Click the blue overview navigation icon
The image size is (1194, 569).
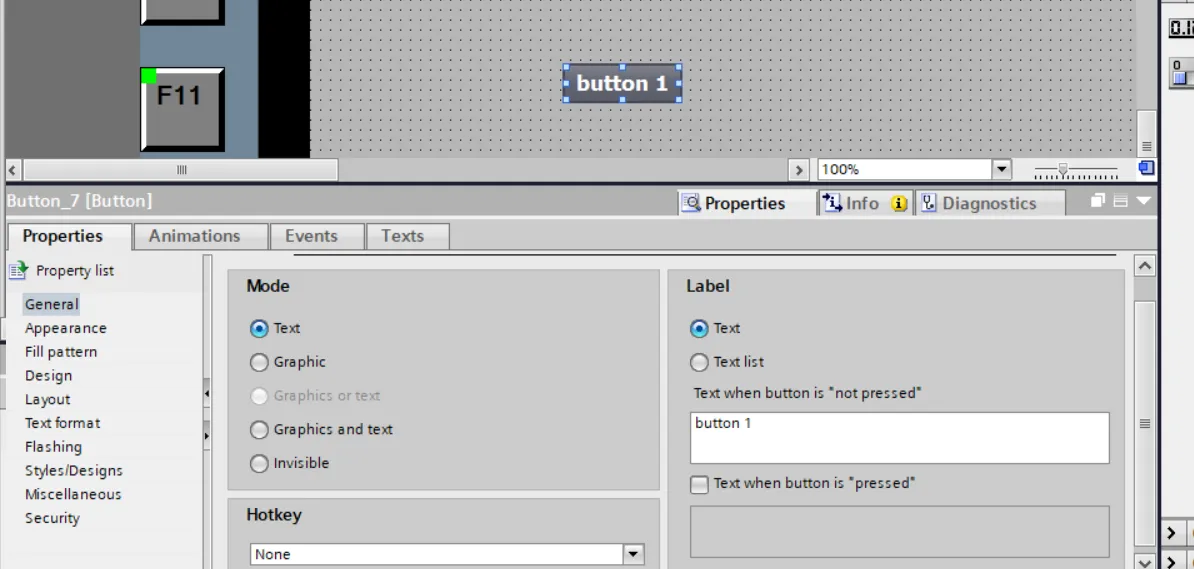[1146, 168]
